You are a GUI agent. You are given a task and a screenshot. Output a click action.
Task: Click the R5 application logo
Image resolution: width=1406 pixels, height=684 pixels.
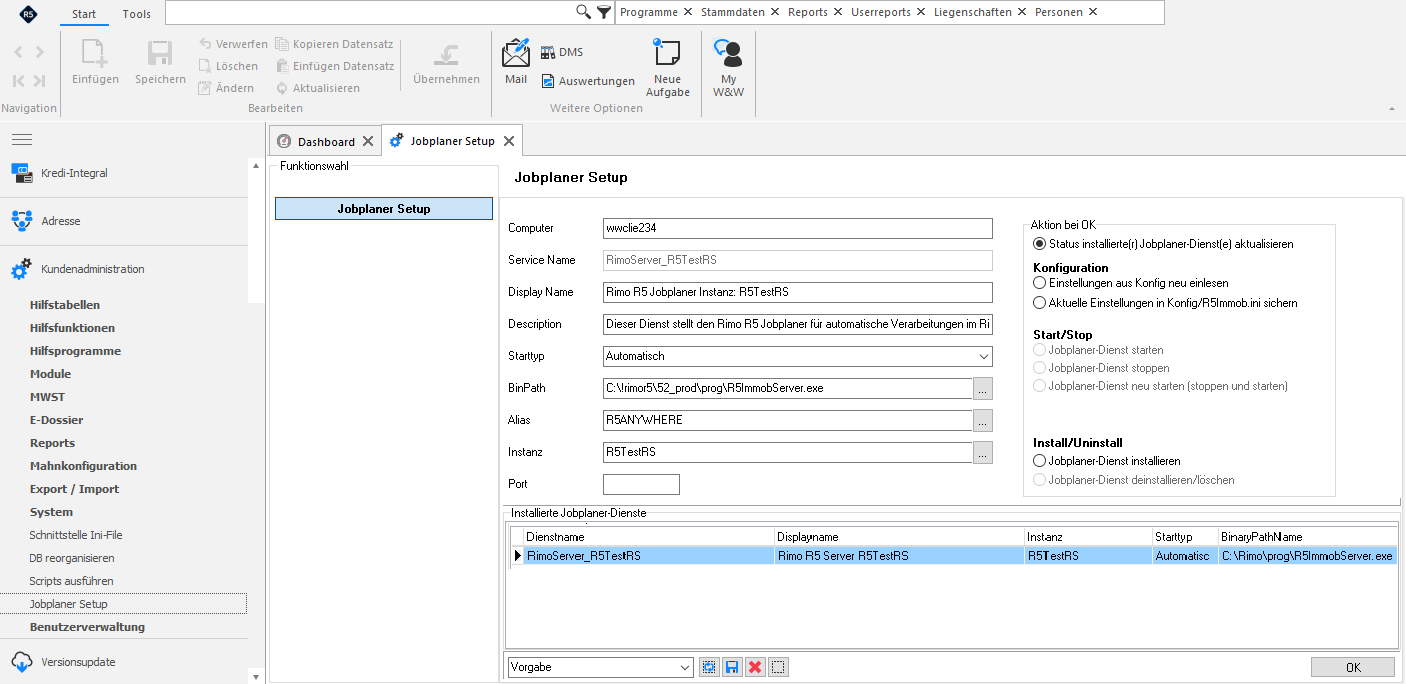point(28,14)
